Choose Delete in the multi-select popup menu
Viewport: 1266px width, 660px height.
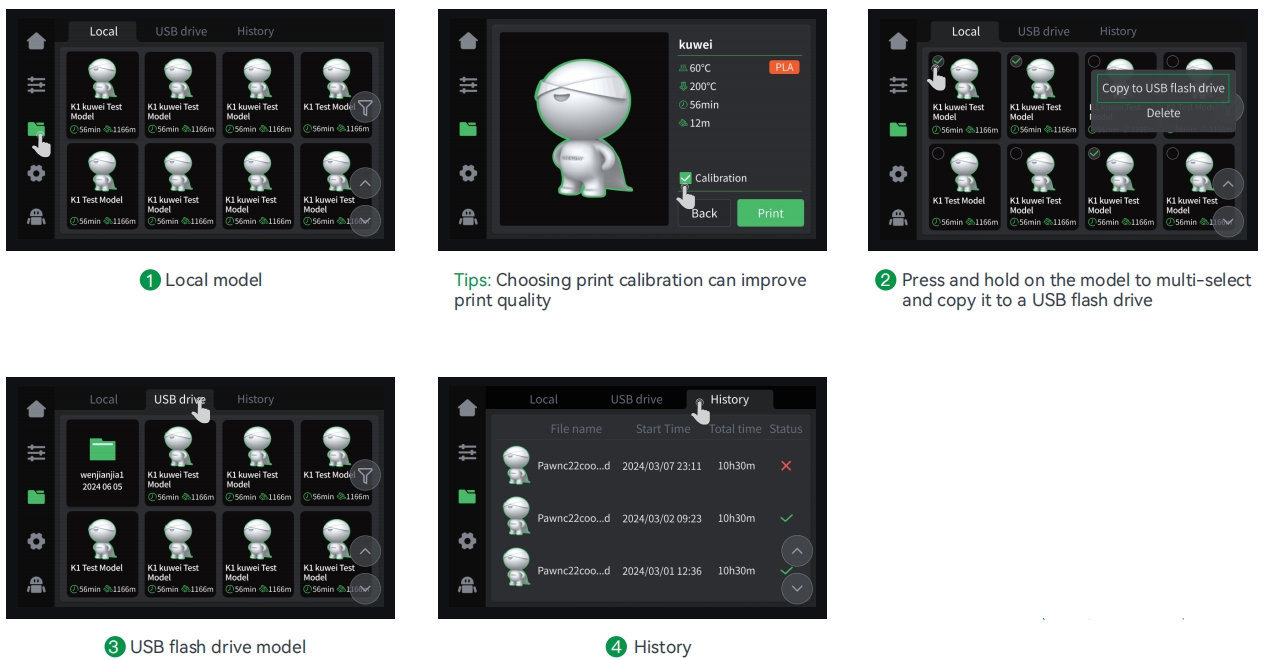pyautogui.click(x=1163, y=113)
